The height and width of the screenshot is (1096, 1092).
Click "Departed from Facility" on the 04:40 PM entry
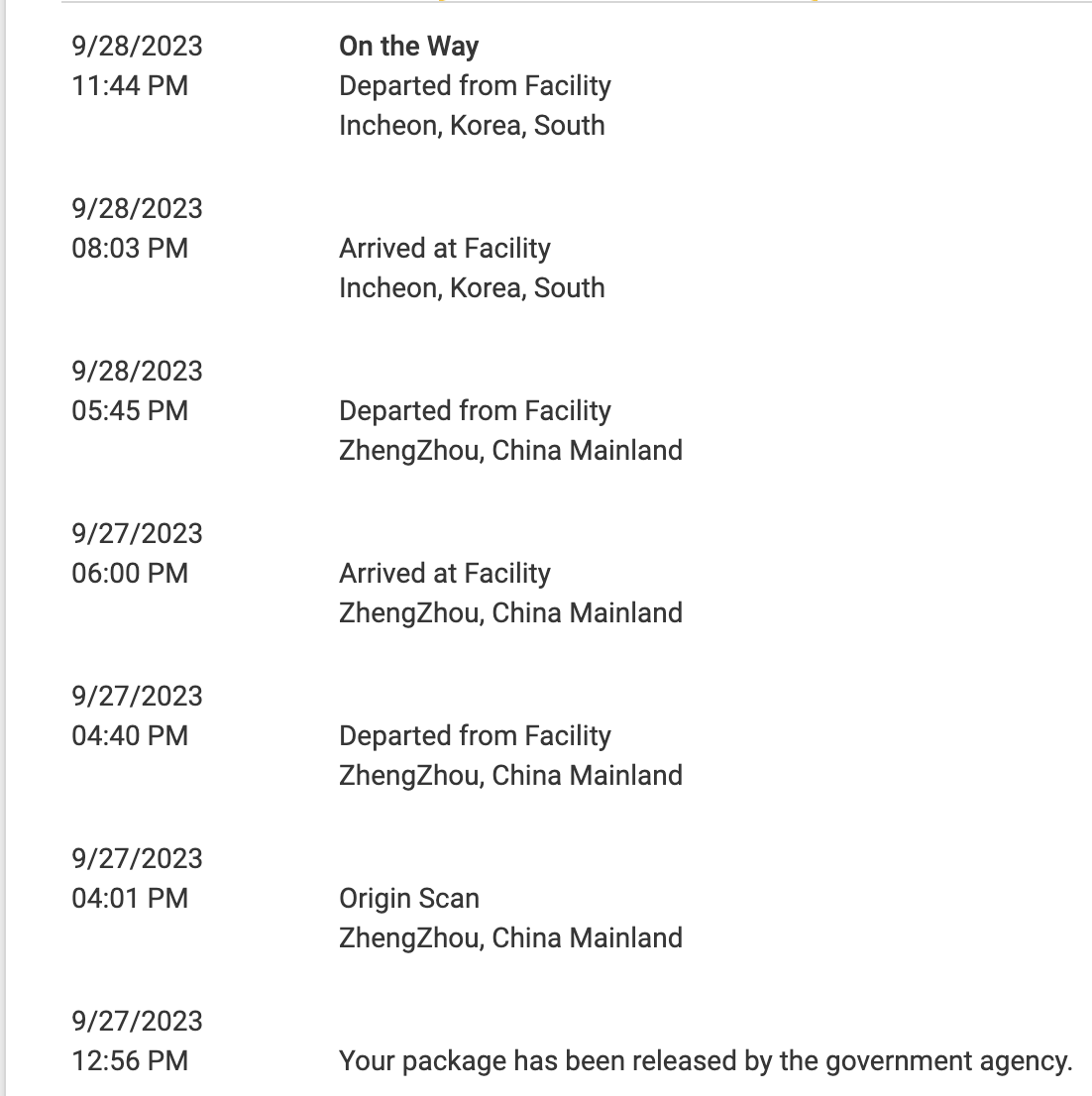click(475, 736)
